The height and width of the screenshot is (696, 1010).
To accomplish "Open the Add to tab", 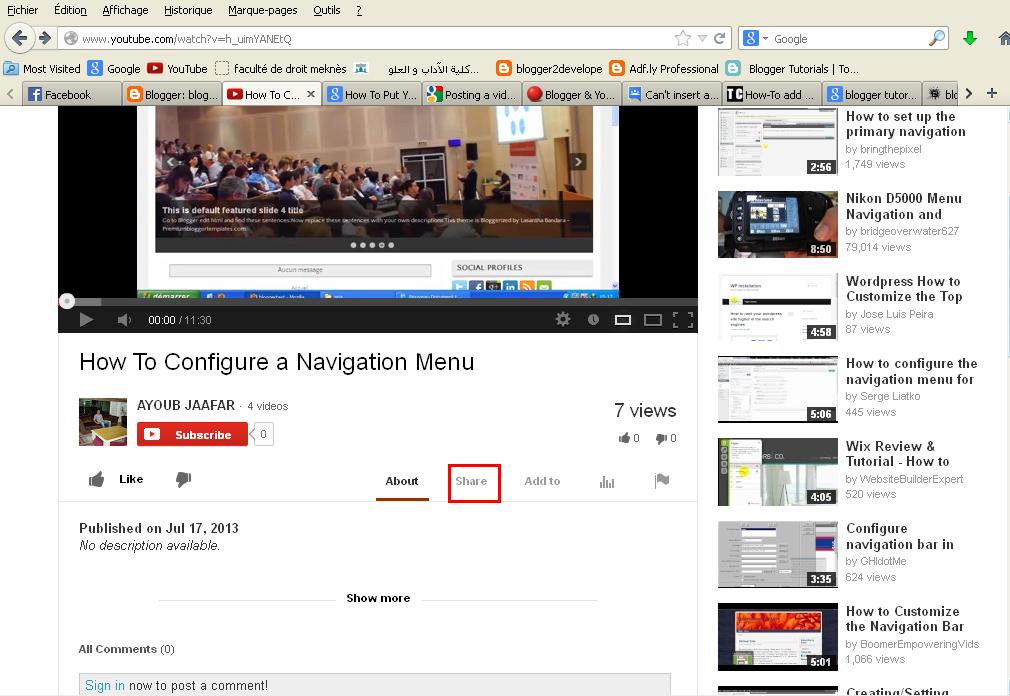I will click(542, 481).
